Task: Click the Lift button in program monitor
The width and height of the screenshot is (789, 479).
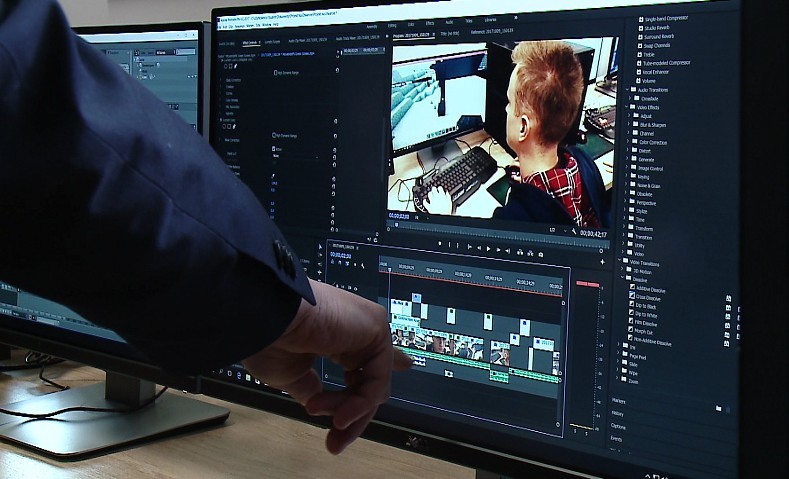Action: (520, 253)
